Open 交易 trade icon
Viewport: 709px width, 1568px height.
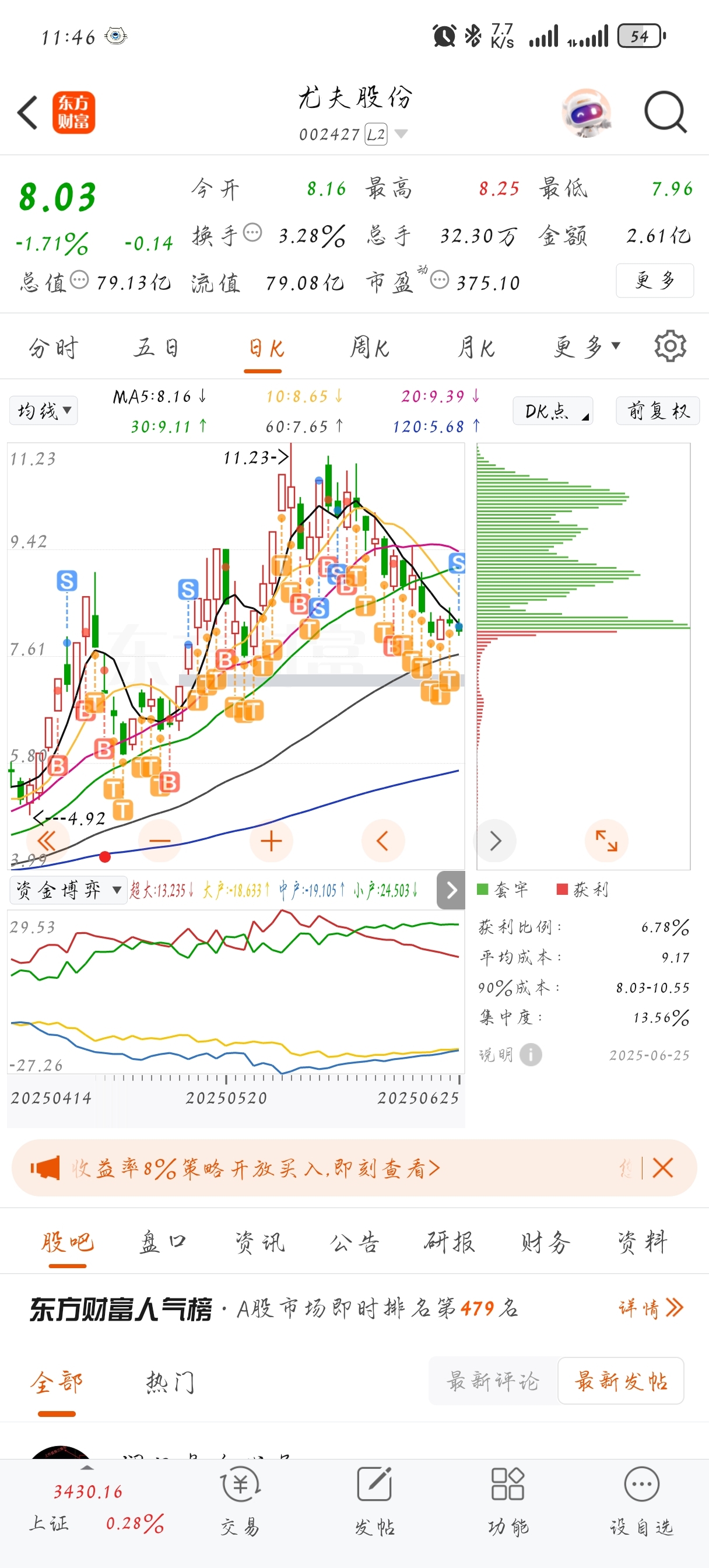tap(240, 1500)
